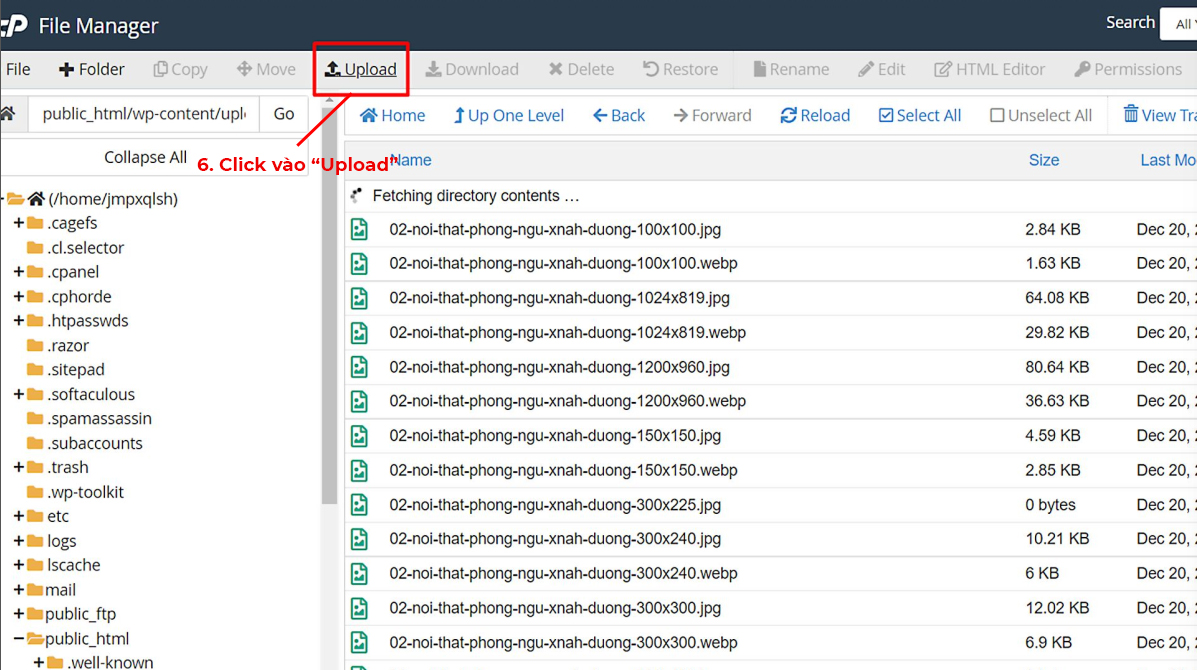Click the Go button
This screenshot has width=1197, height=670.
(284, 114)
